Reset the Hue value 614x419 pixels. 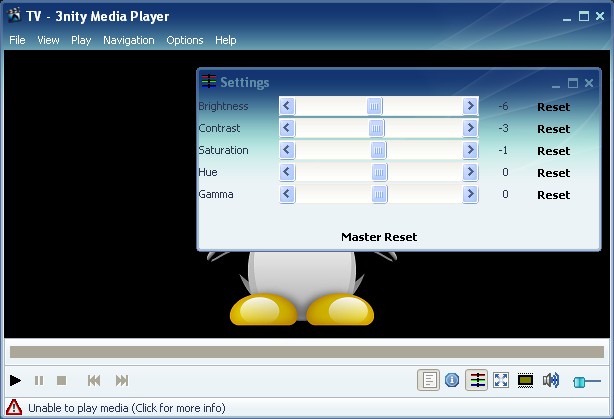point(553,173)
